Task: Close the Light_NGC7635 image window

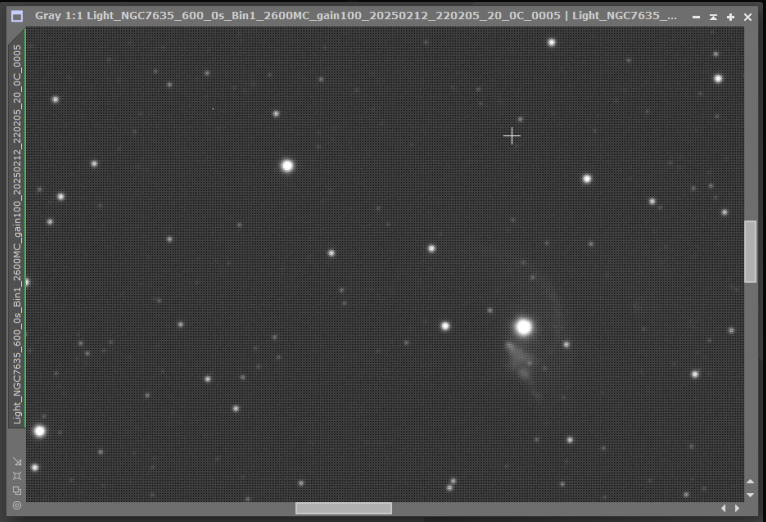Action: [747, 17]
